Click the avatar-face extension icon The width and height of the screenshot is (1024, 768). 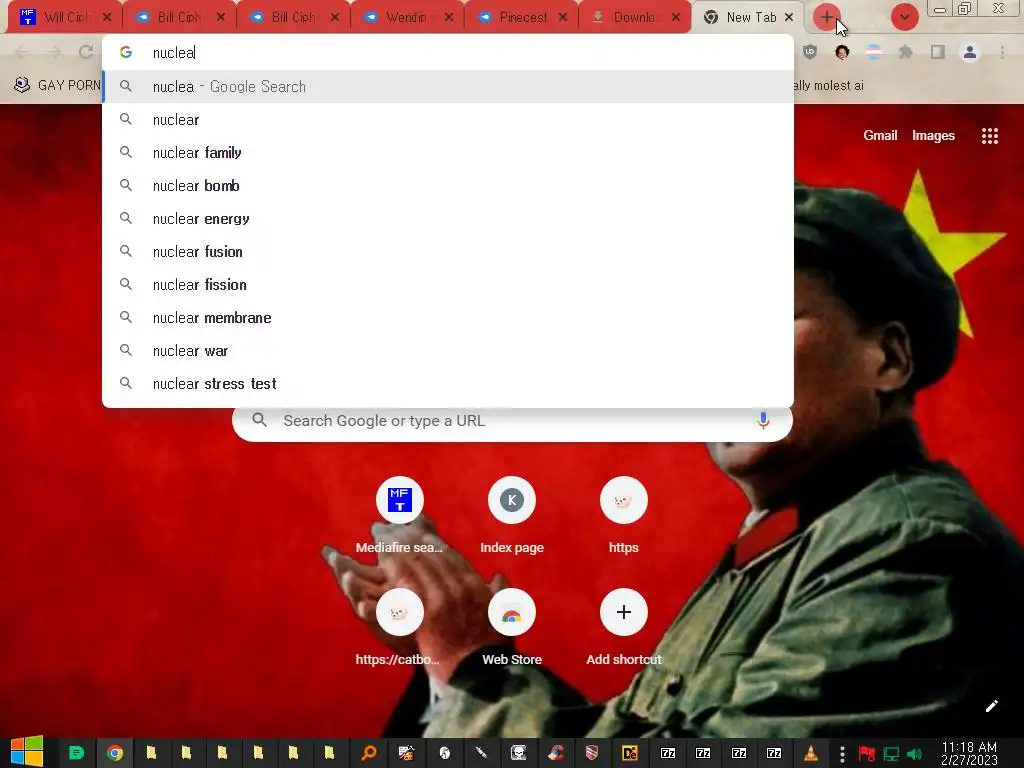click(842, 52)
